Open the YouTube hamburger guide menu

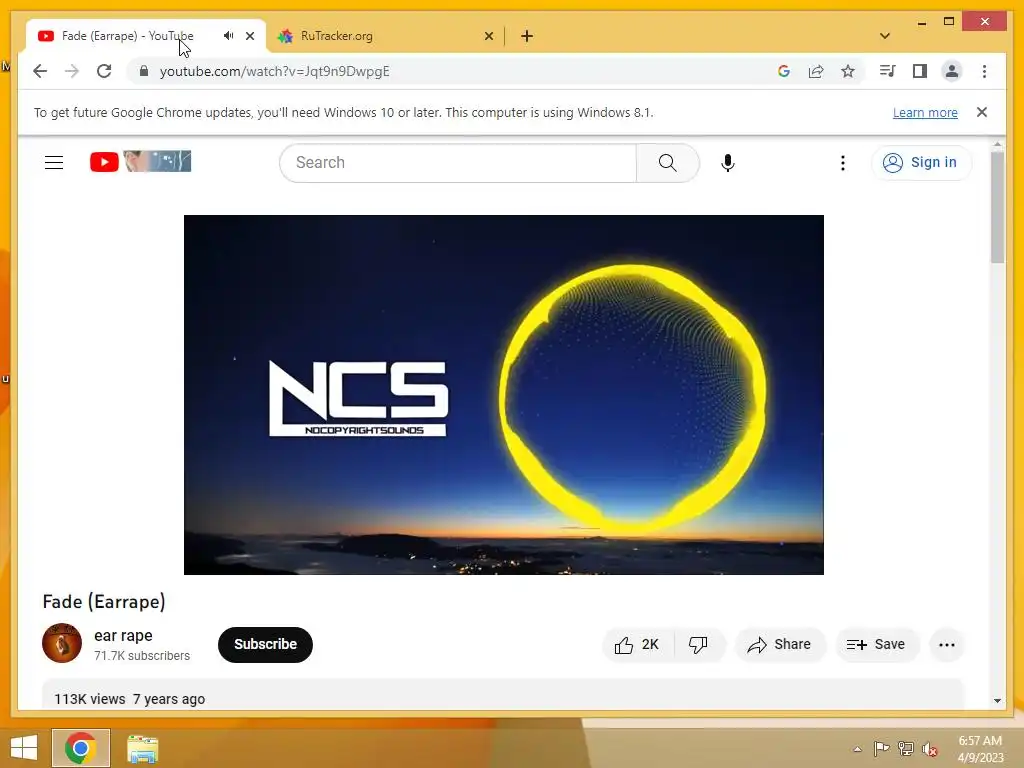tap(54, 162)
